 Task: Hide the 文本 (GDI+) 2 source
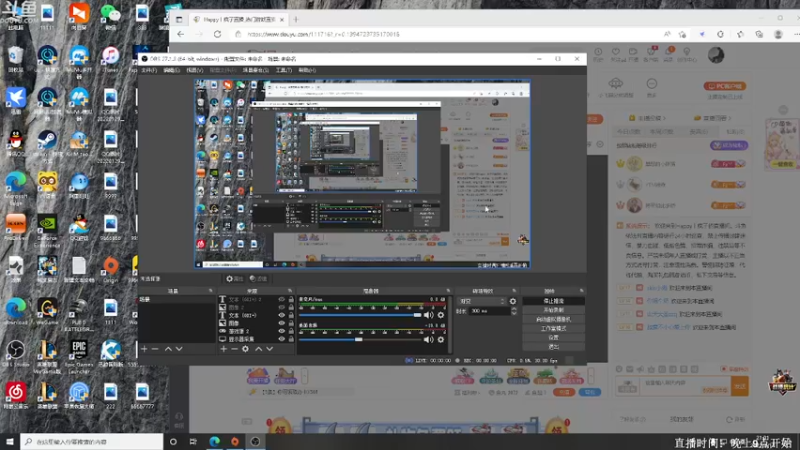click(281, 299)
